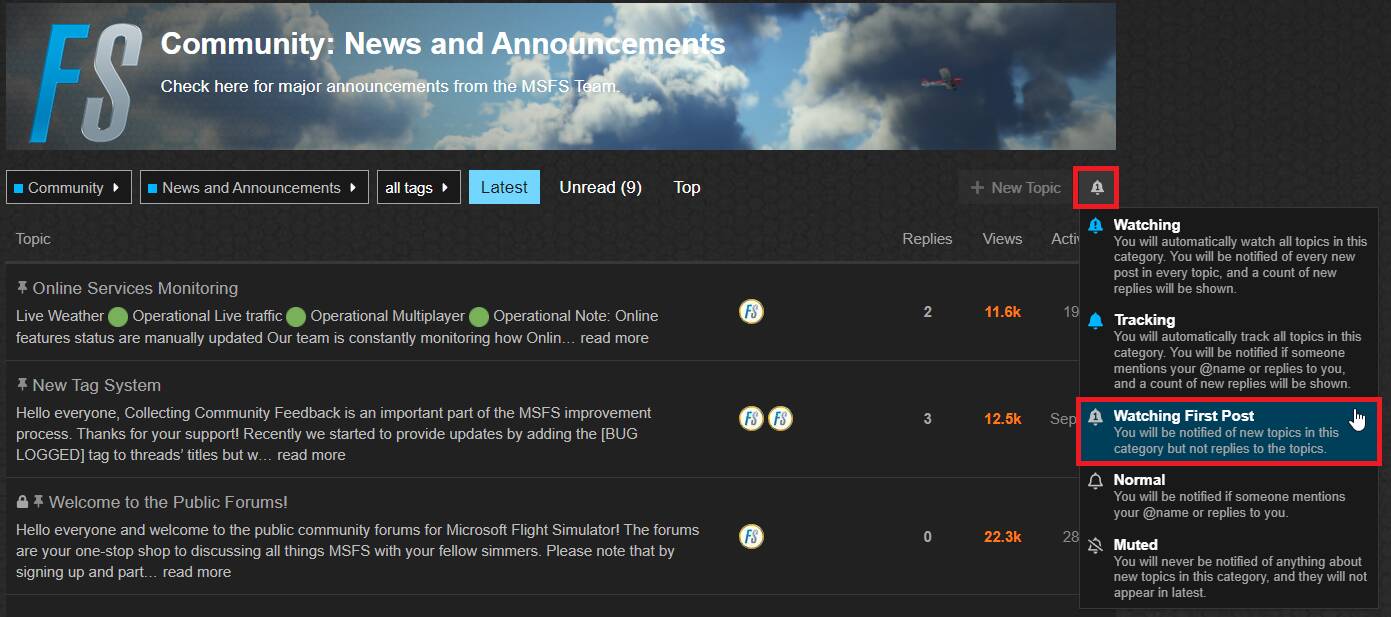1391x617 pixels.
Task: Open the poster avatar on Online Services Monitoring row
Action: click(751, 312)
